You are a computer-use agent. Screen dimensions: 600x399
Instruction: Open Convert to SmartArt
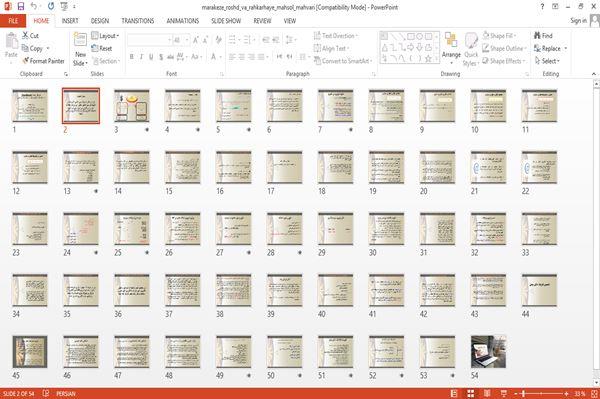point(342,61)
